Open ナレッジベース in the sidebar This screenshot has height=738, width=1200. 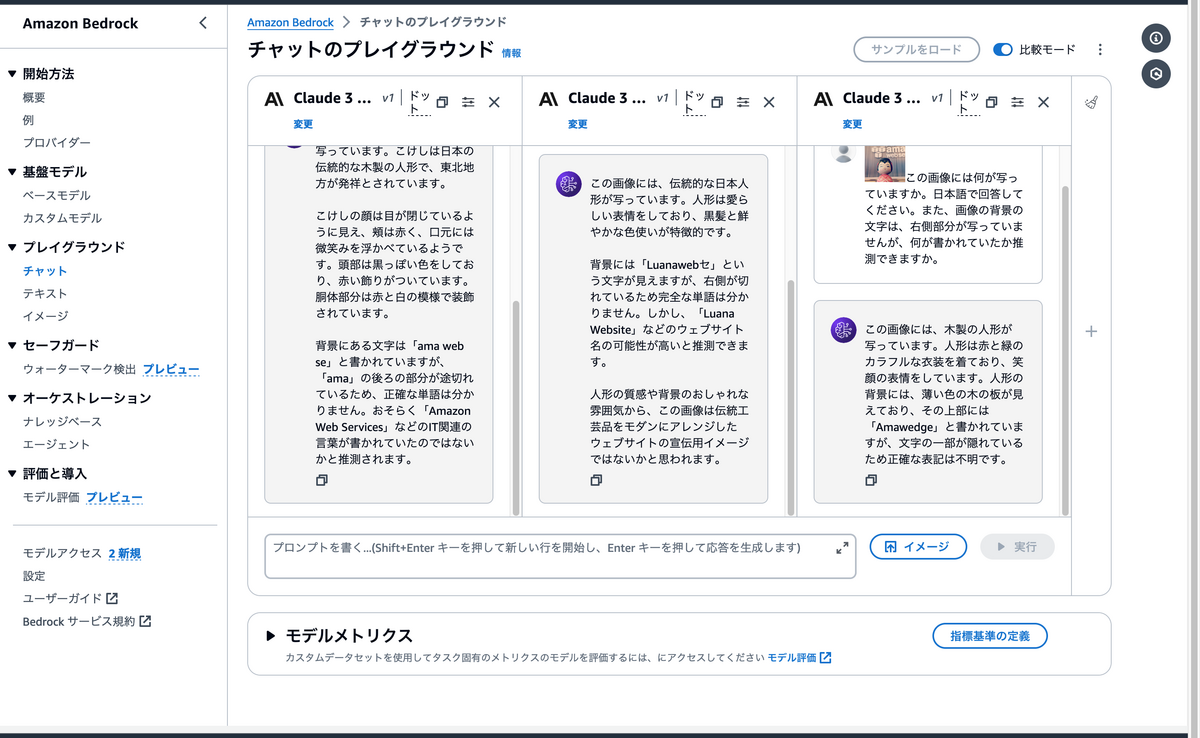[x=62, y=422]
